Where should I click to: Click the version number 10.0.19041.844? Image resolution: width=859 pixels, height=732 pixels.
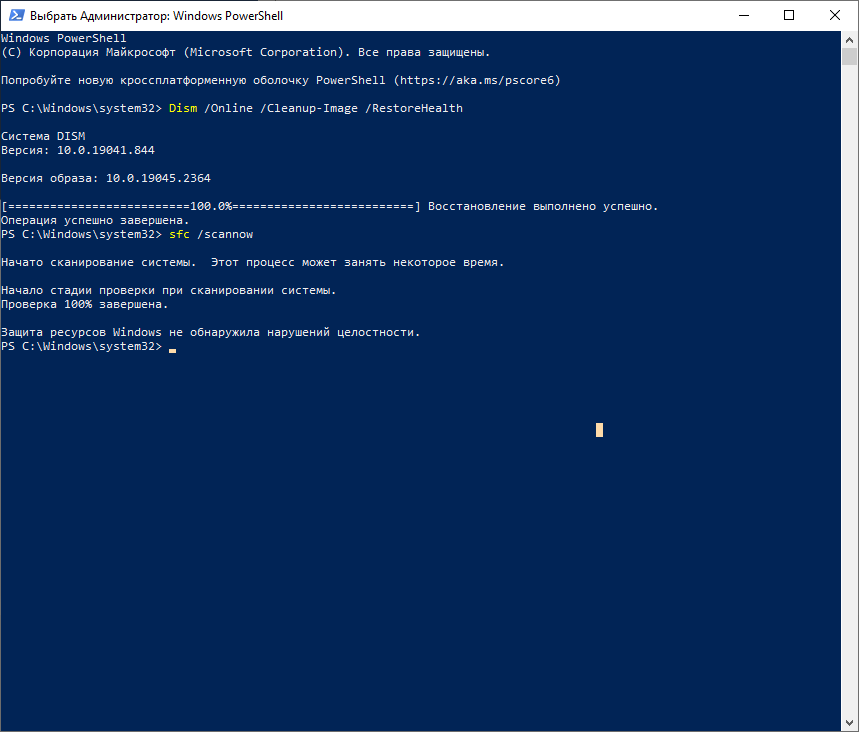pyautogui.click(x=106, y=150)
